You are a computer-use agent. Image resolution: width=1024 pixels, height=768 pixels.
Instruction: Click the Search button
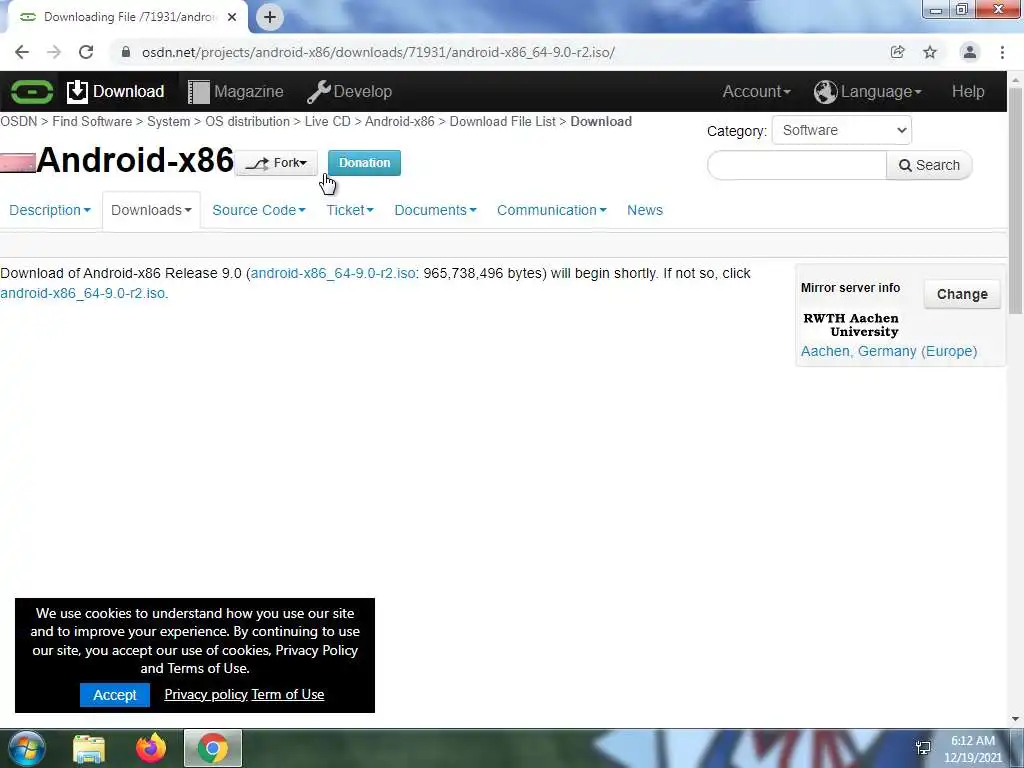[929, 165]
